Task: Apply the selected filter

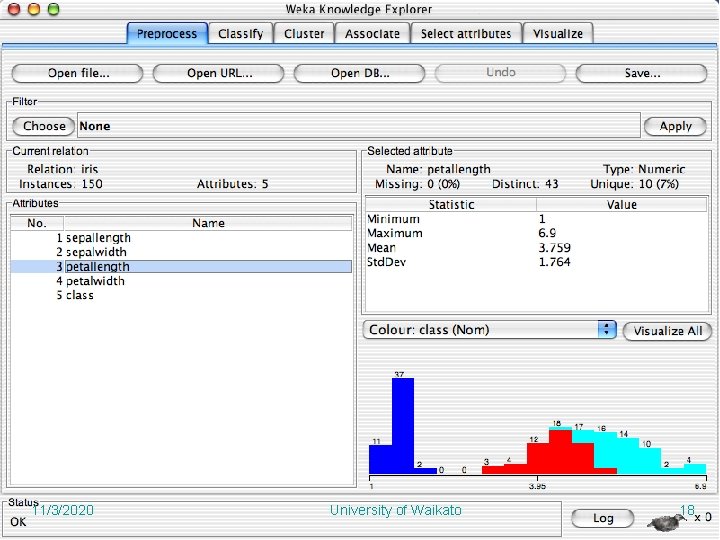Action: click(675, 126)
